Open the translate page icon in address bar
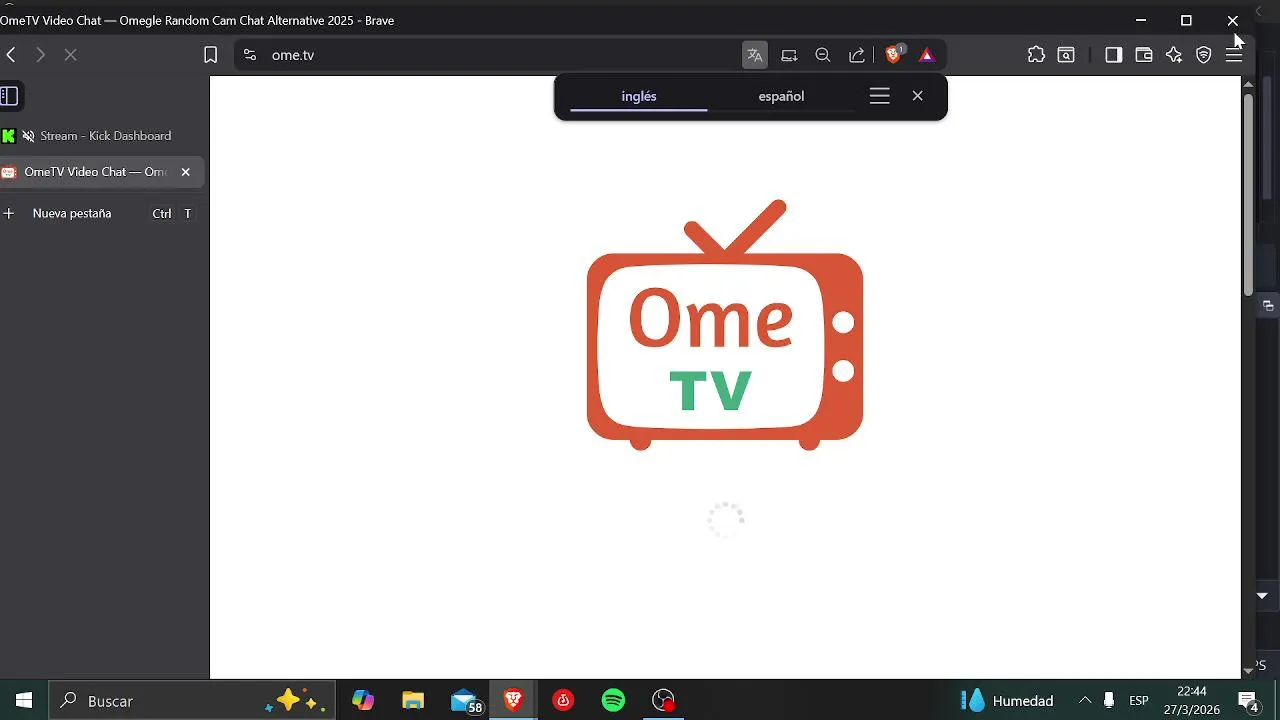The height and width of the screenshot is (720, 1280). 755,55
